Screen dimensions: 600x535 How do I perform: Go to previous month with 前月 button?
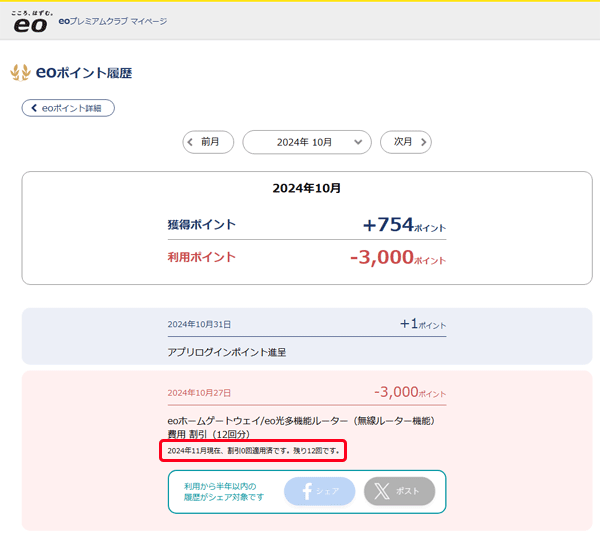tap(208, 142)
